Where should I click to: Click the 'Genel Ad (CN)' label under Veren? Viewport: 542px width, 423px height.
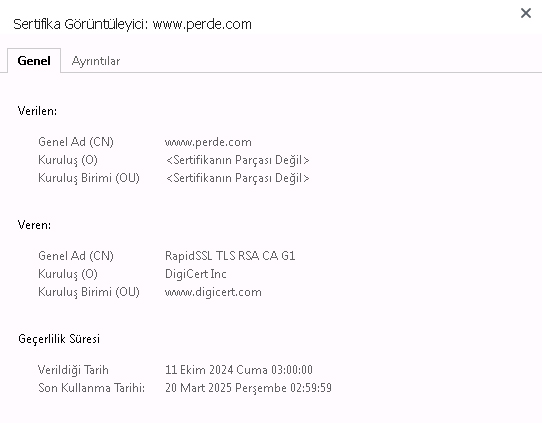(76, 256)
